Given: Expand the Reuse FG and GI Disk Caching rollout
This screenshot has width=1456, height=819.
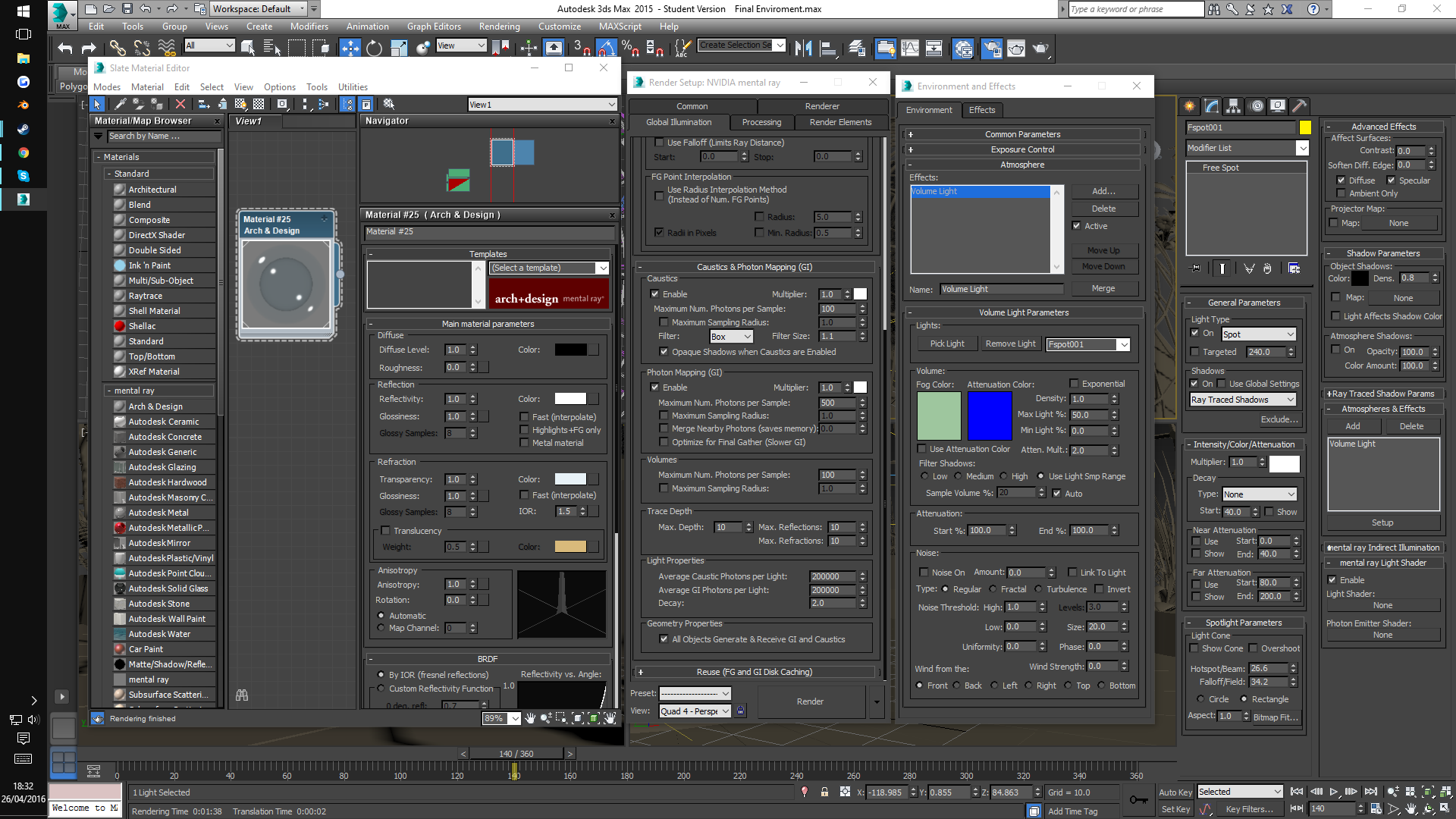Looking at the screenshot, I should coord(754,672).
